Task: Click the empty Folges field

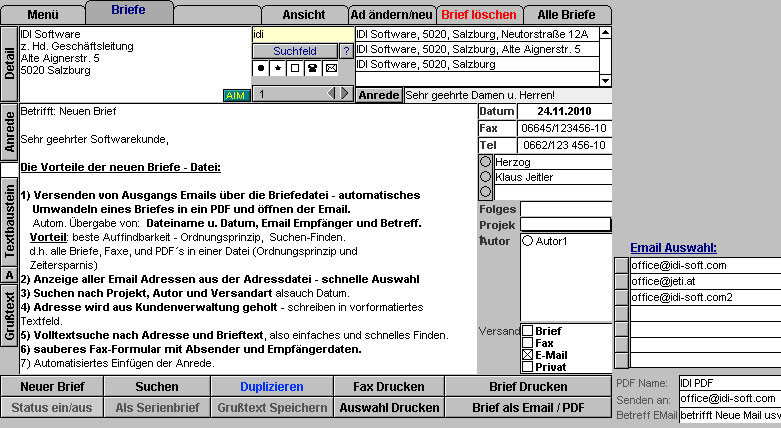Action: pyautogui.click(x=566, y=209)
